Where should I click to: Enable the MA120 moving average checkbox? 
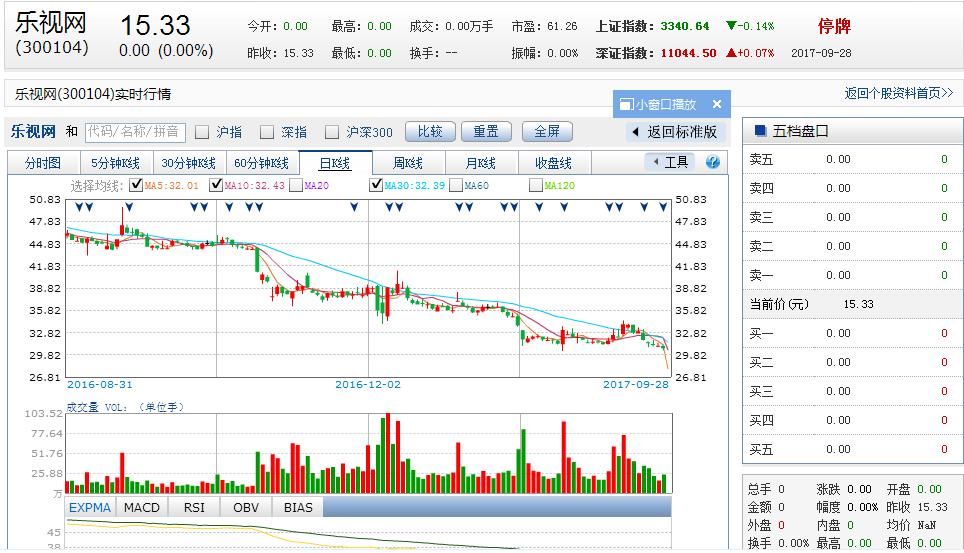click(x=535, y=185)
